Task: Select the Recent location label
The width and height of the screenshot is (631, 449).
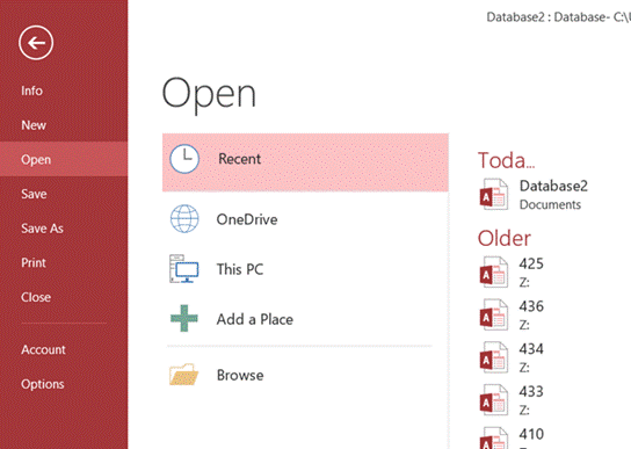Action: 239,159
